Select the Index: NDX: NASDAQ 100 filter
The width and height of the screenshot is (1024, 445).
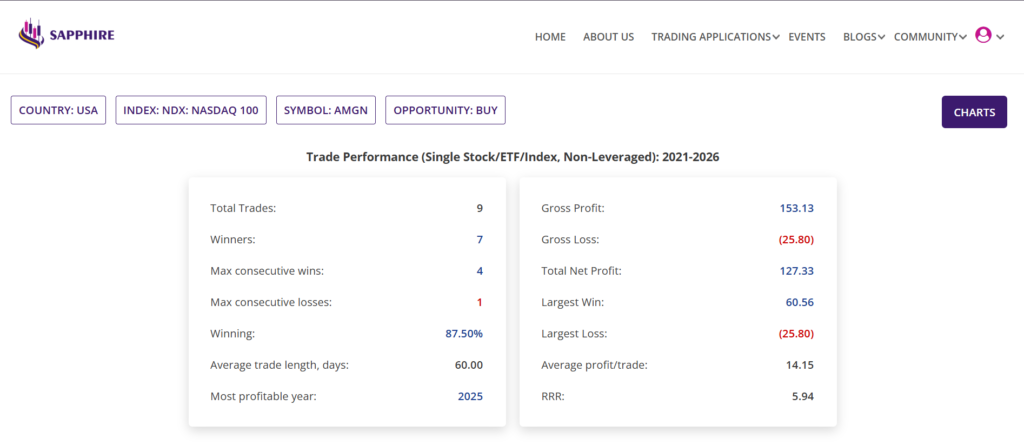pyautogui.click(x=191, y=110)
